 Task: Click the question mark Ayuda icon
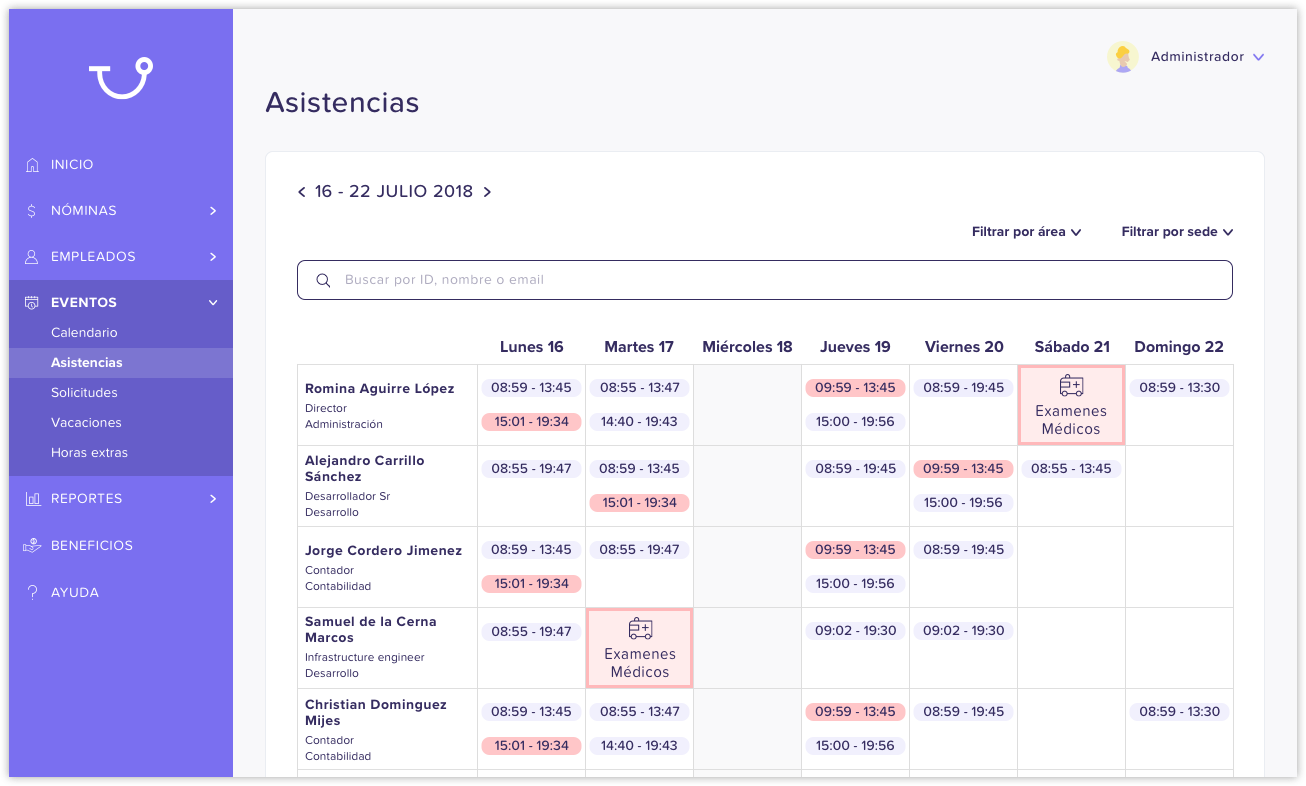32,593
